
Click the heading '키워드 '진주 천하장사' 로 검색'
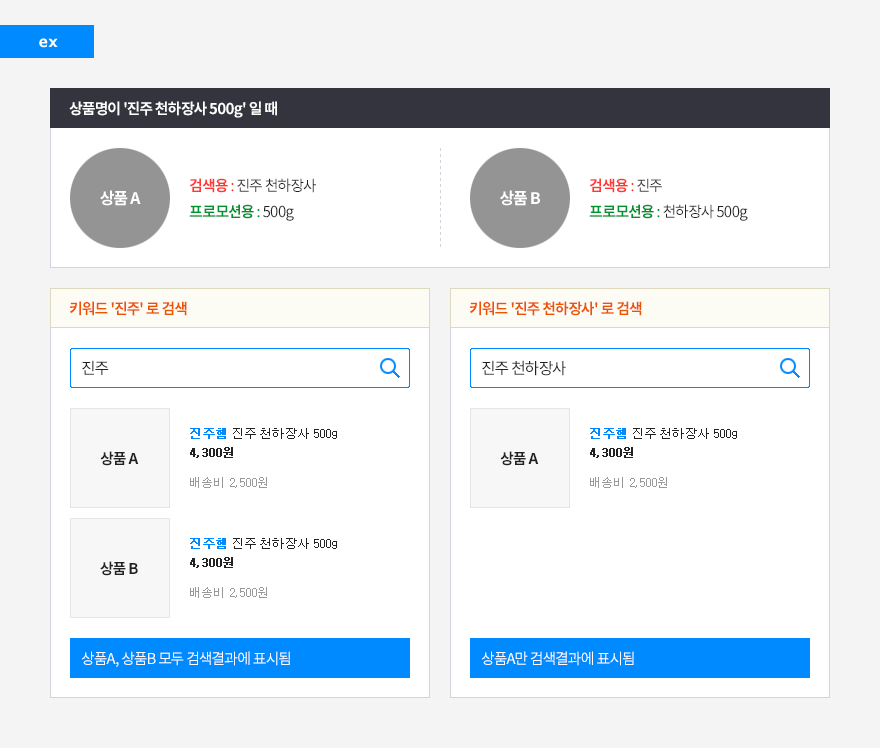click(x=556, y=308)
